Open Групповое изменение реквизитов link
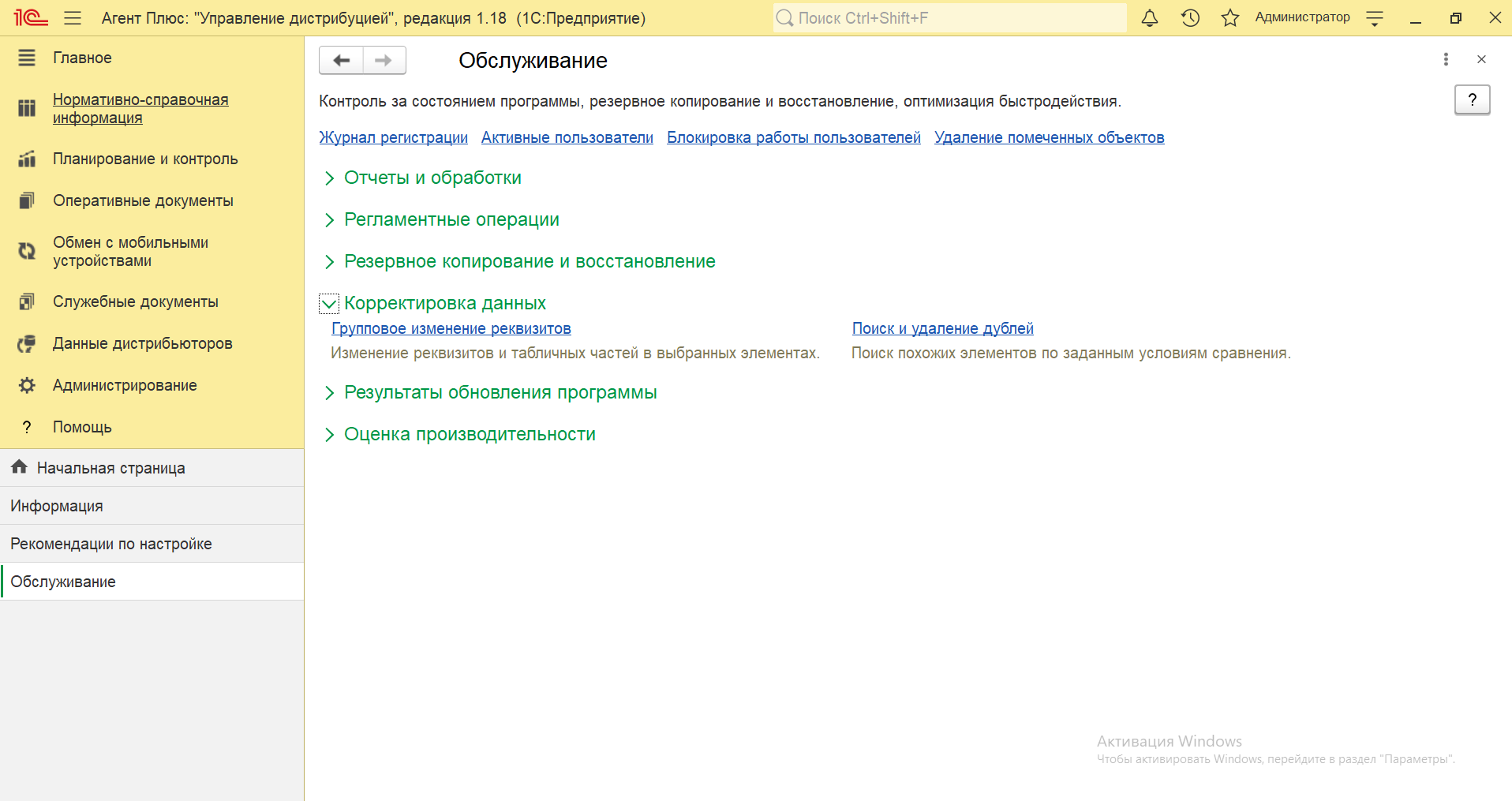 click(451, 328)
